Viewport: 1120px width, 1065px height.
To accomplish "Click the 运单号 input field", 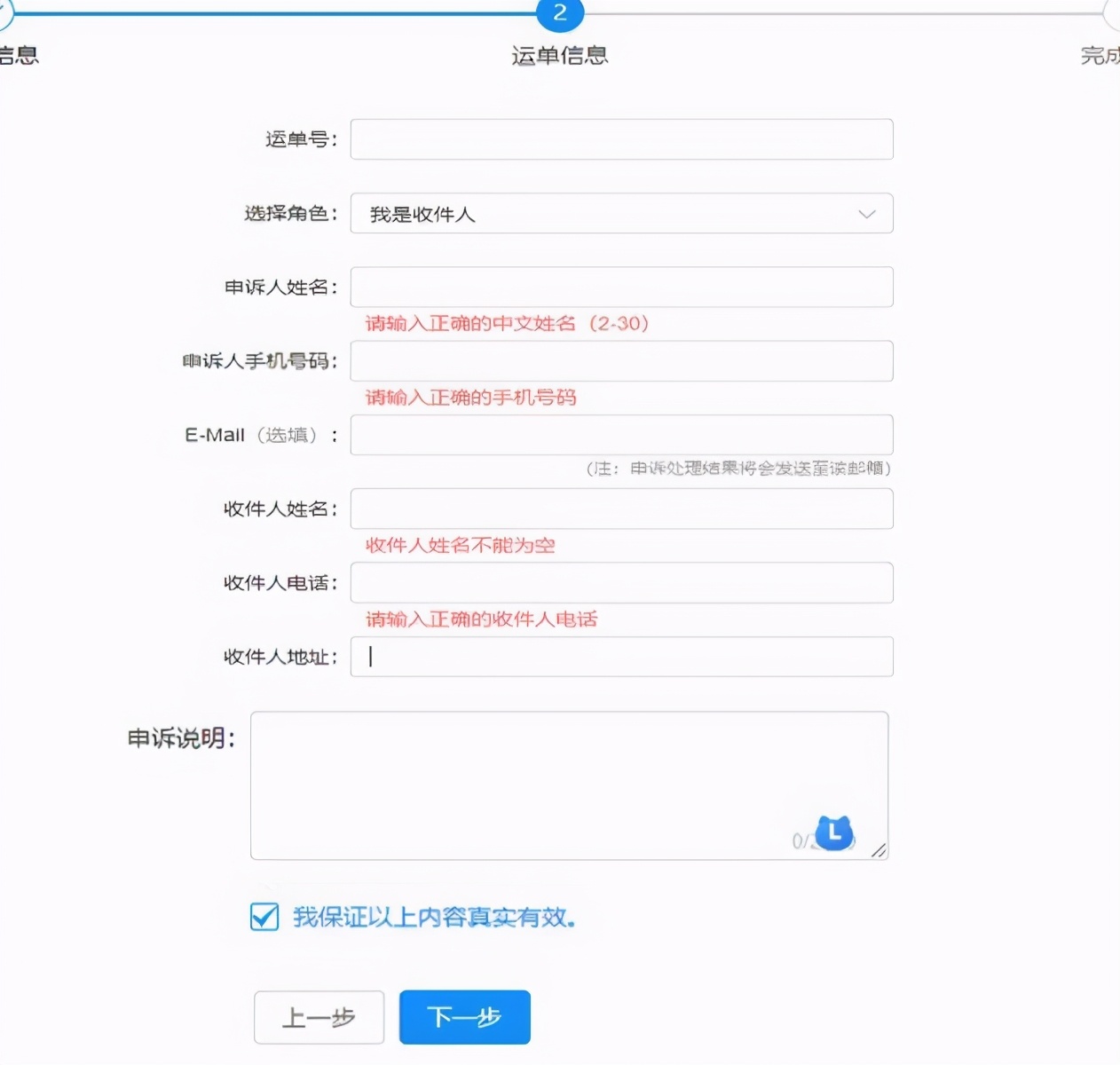I will [x=621, y=139].
